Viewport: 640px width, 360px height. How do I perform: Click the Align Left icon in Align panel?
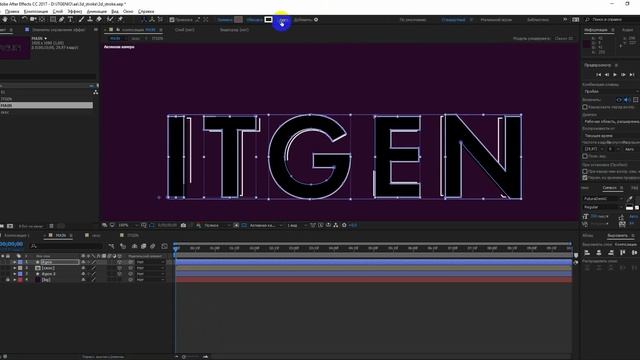[x=587, y=253]
